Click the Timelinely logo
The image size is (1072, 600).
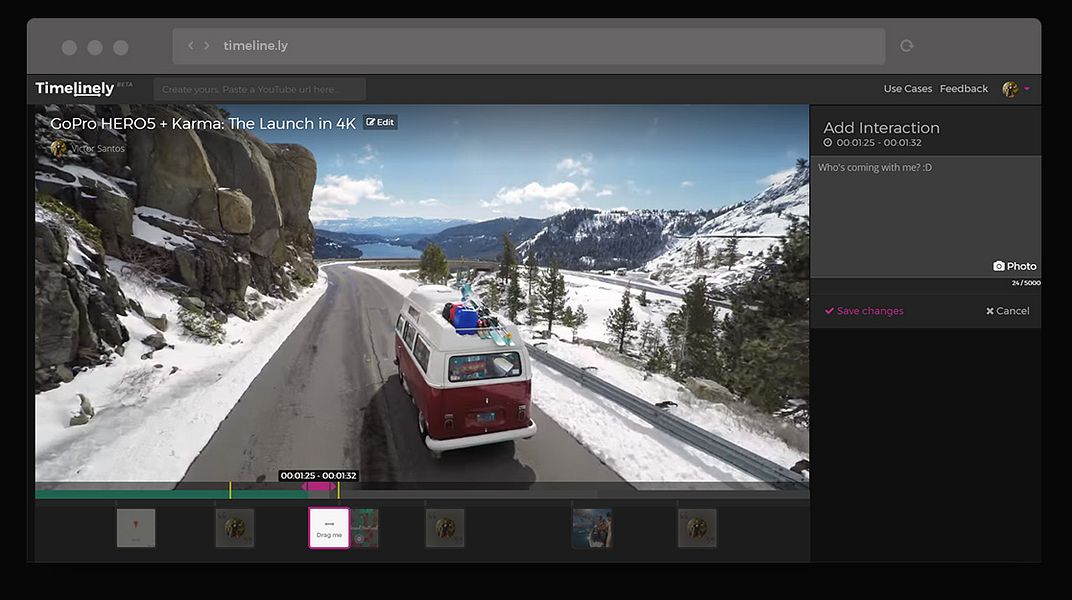[x=75, y=89]
